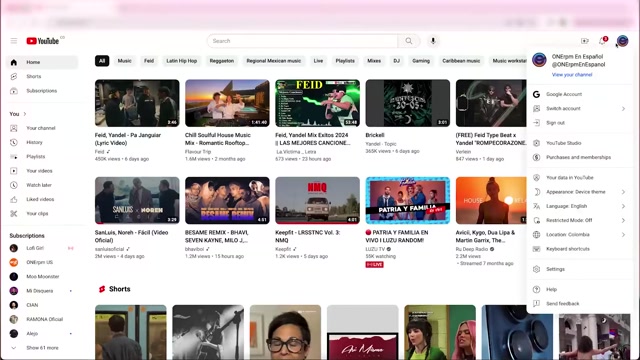Select Regional Mexican music chip

(x=273, y=61)
